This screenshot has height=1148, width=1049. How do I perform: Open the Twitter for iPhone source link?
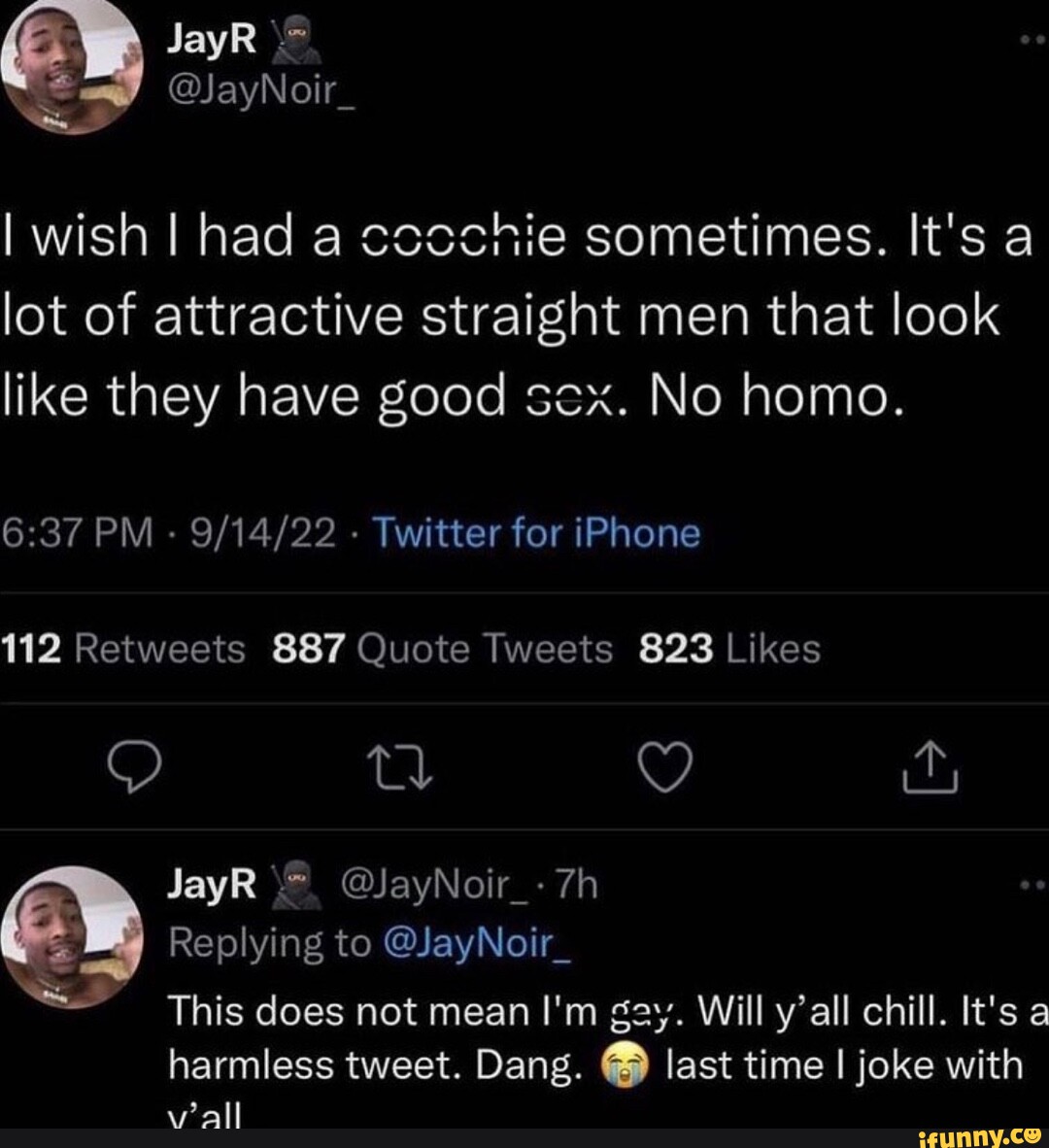(x=532, y=532)
